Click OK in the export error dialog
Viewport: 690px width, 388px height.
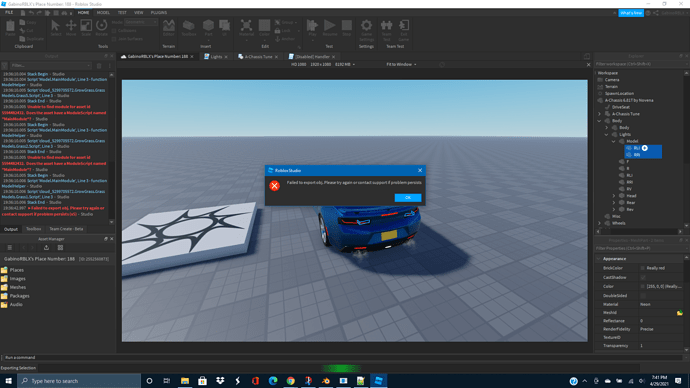(x=407, y=198)
